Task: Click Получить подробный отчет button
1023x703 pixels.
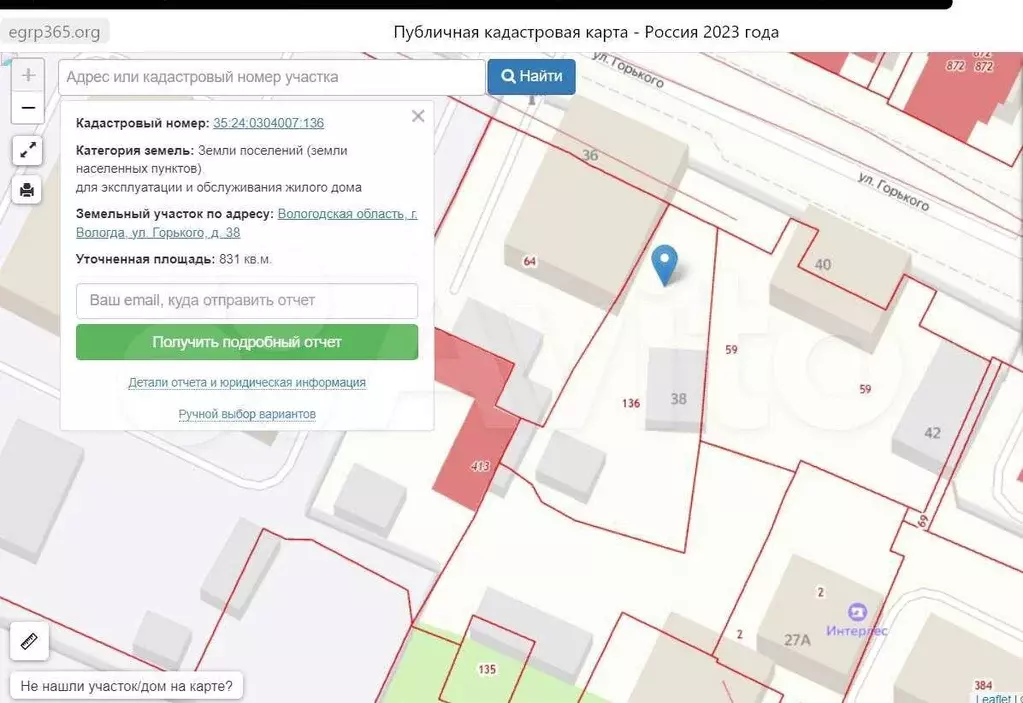Action: tap(247, 342)
